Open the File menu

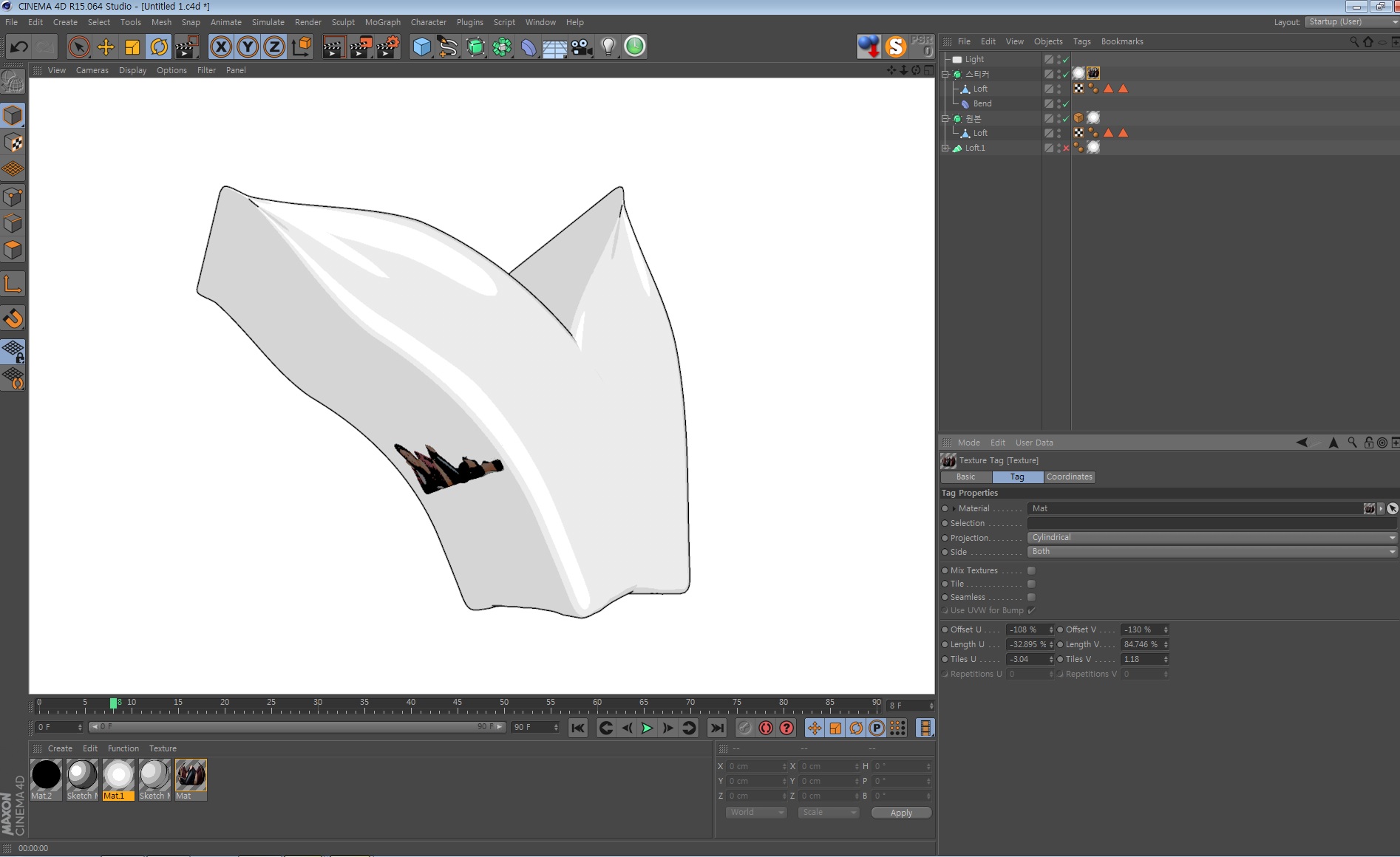pos(11,22)
